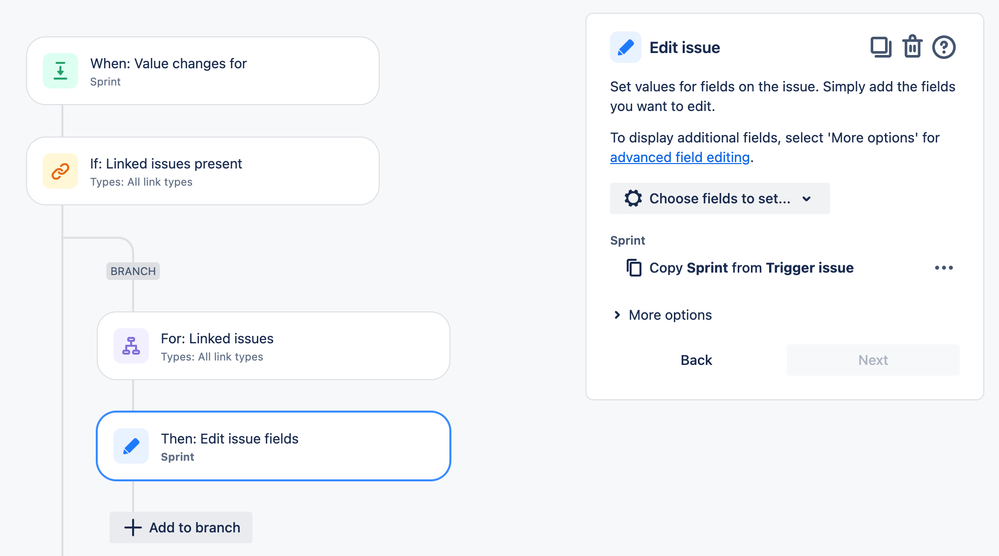Select the If: Linked issues present card

tap(203, 171)
